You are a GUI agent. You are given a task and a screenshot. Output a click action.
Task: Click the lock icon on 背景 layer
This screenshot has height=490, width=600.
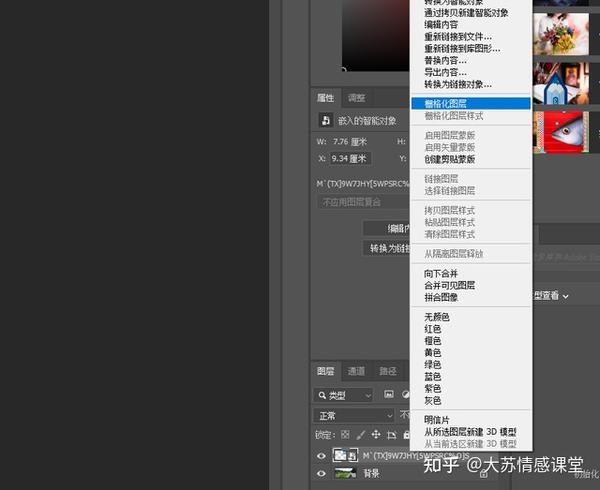pos(484,474)
